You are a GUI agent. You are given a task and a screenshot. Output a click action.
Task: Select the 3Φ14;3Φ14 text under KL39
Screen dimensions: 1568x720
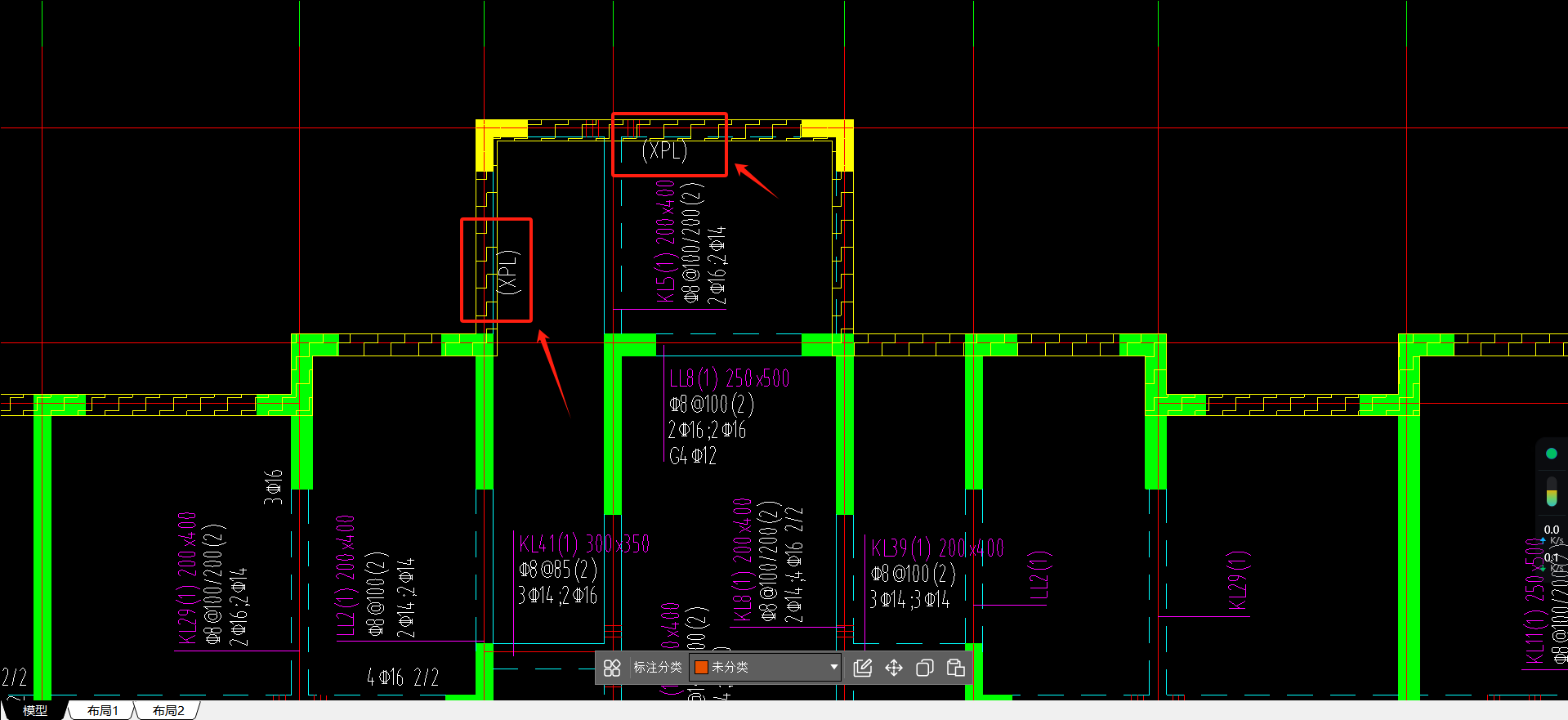point(910,600)
